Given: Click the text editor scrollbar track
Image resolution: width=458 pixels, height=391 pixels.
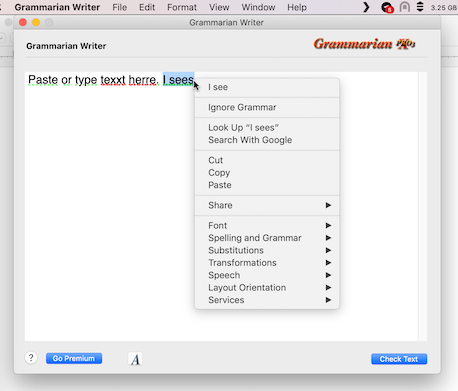Looking at the screenshot, I should tap(423, 206).
